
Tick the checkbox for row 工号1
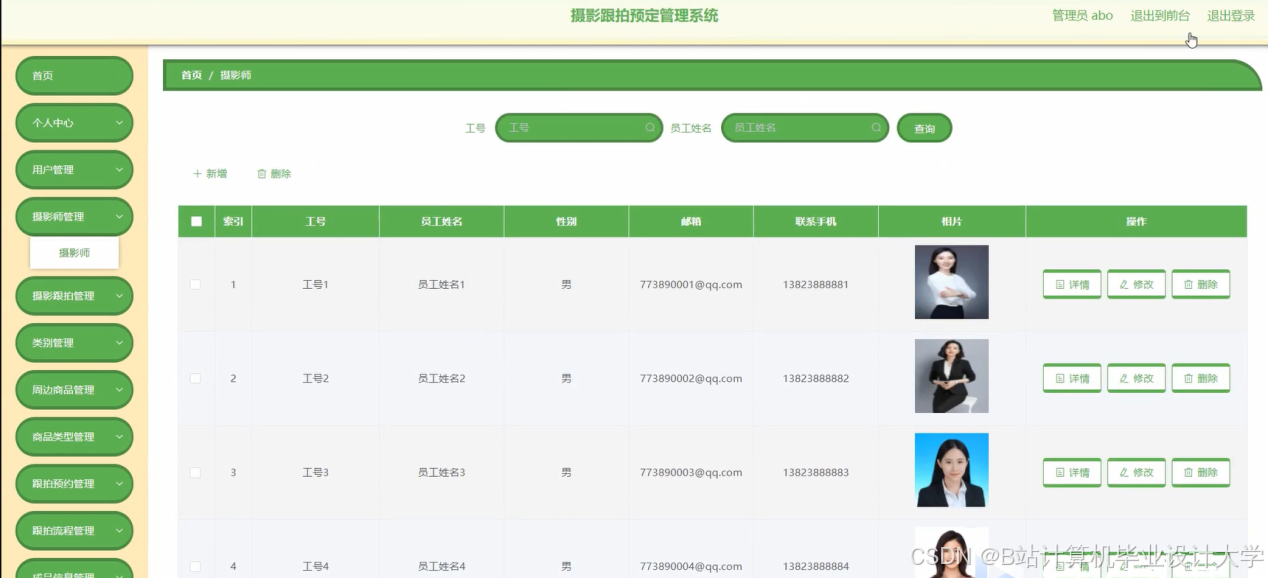point(196,285)
